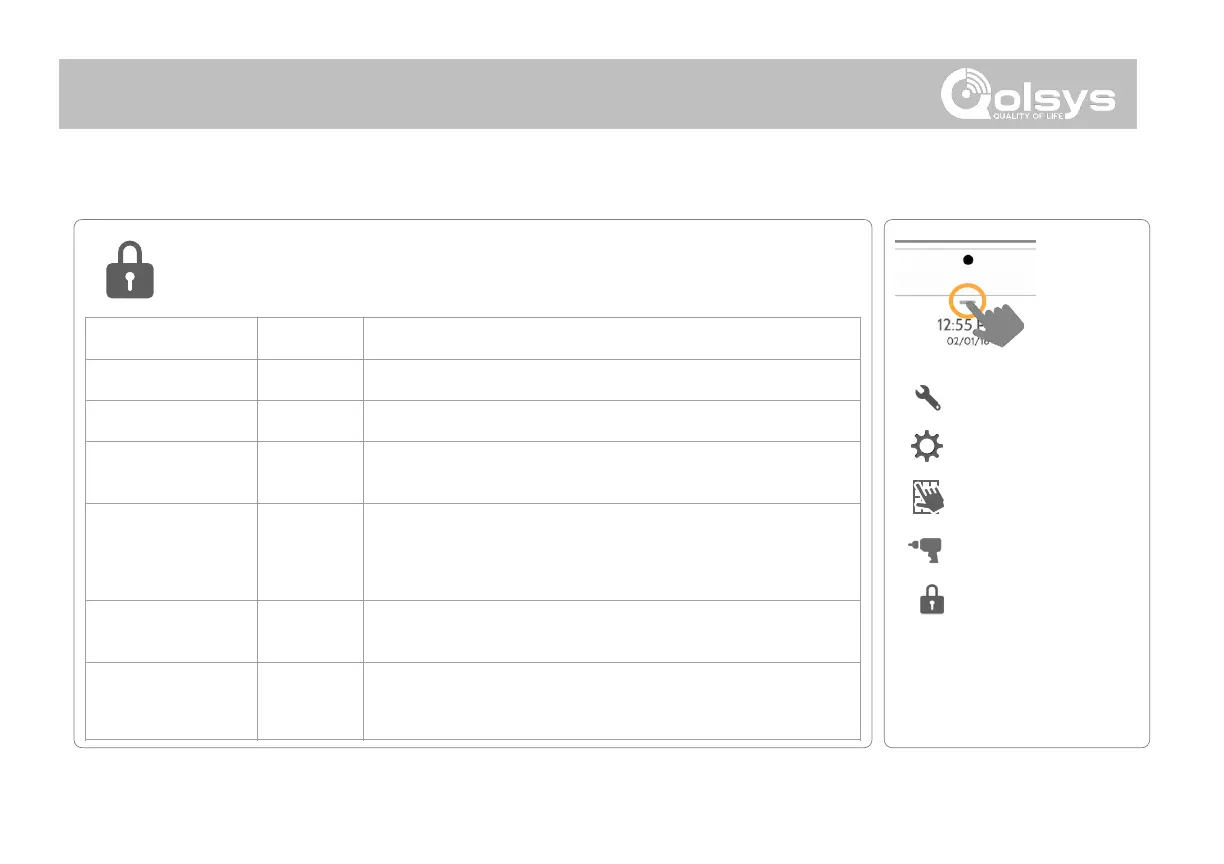Select the top-left cell of the table
Image resolution: width=1224 pixels, height=864 pixels.
tap(171, 338)
